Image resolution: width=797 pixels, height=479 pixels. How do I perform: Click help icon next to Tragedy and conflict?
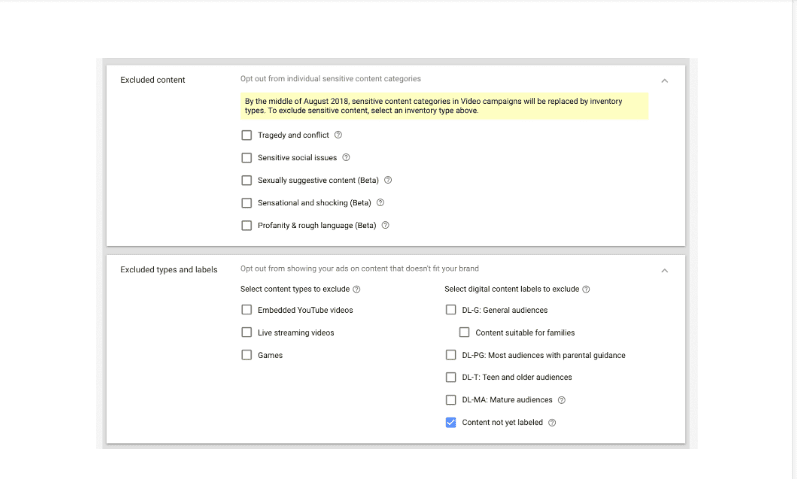click(x=338, y=135)
